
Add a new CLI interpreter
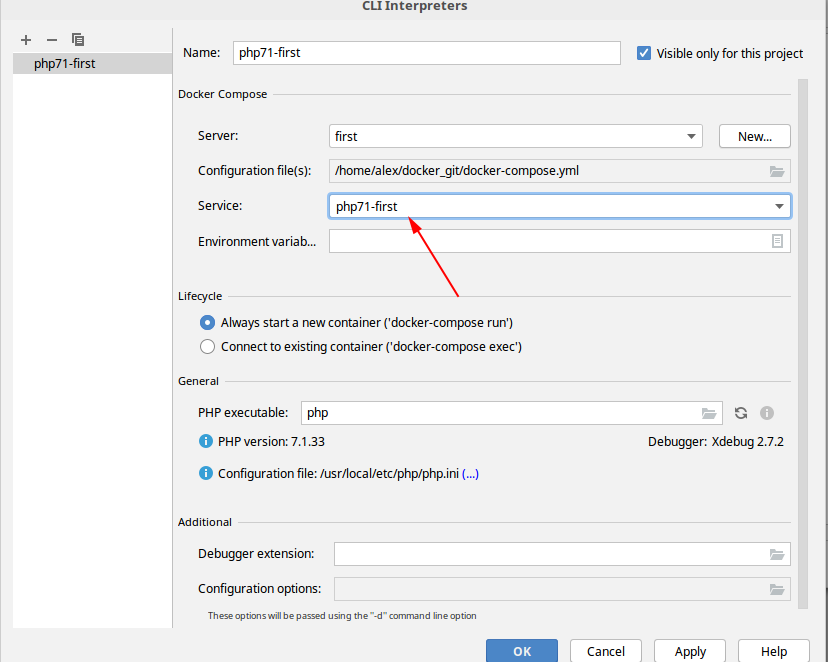click(25, 40)
